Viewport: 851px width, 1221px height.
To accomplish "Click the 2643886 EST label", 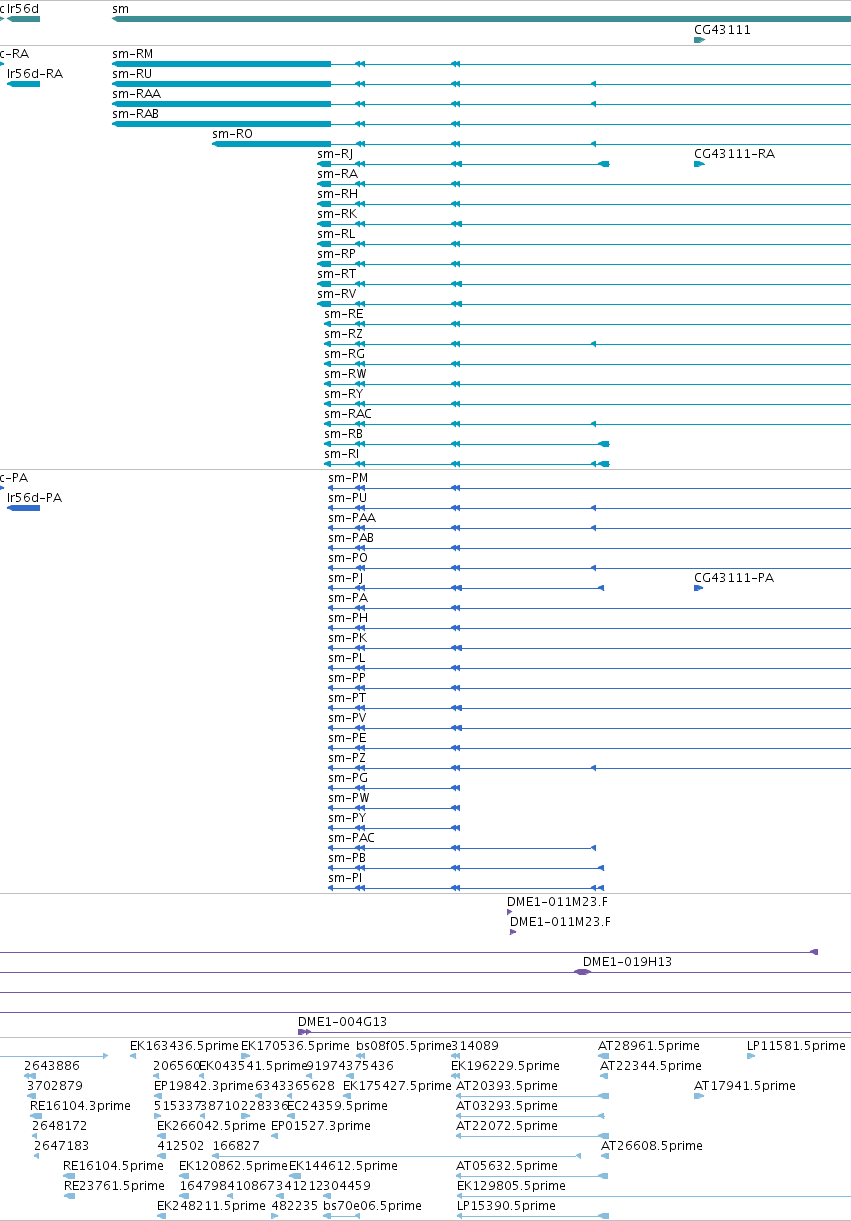I will point(52,1066).
